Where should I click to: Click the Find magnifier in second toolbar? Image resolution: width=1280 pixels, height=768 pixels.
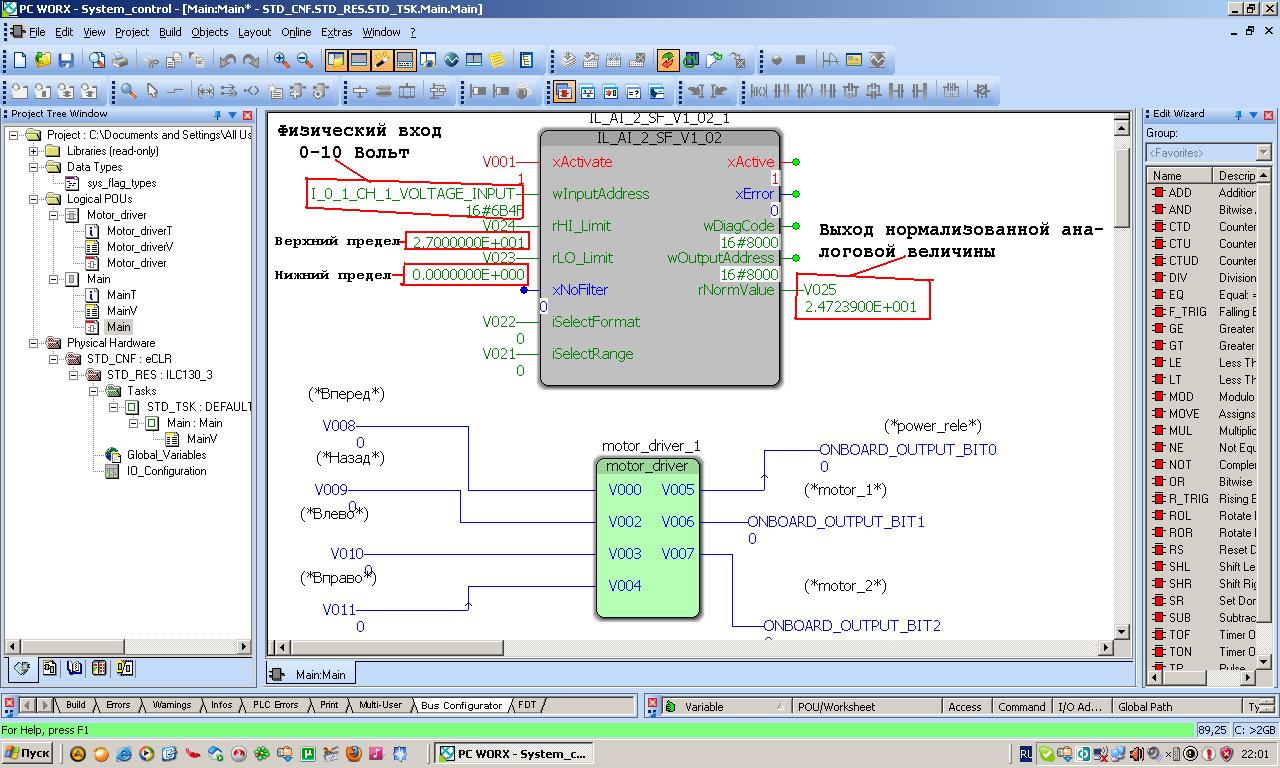(x=129, y=92)
